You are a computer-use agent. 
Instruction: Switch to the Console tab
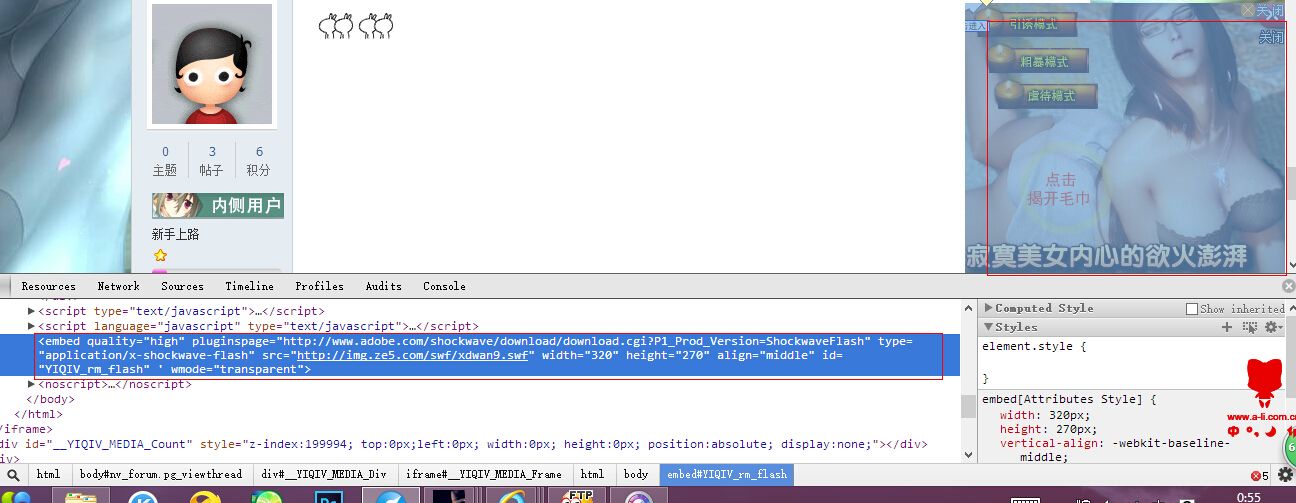tap(444, 286)
